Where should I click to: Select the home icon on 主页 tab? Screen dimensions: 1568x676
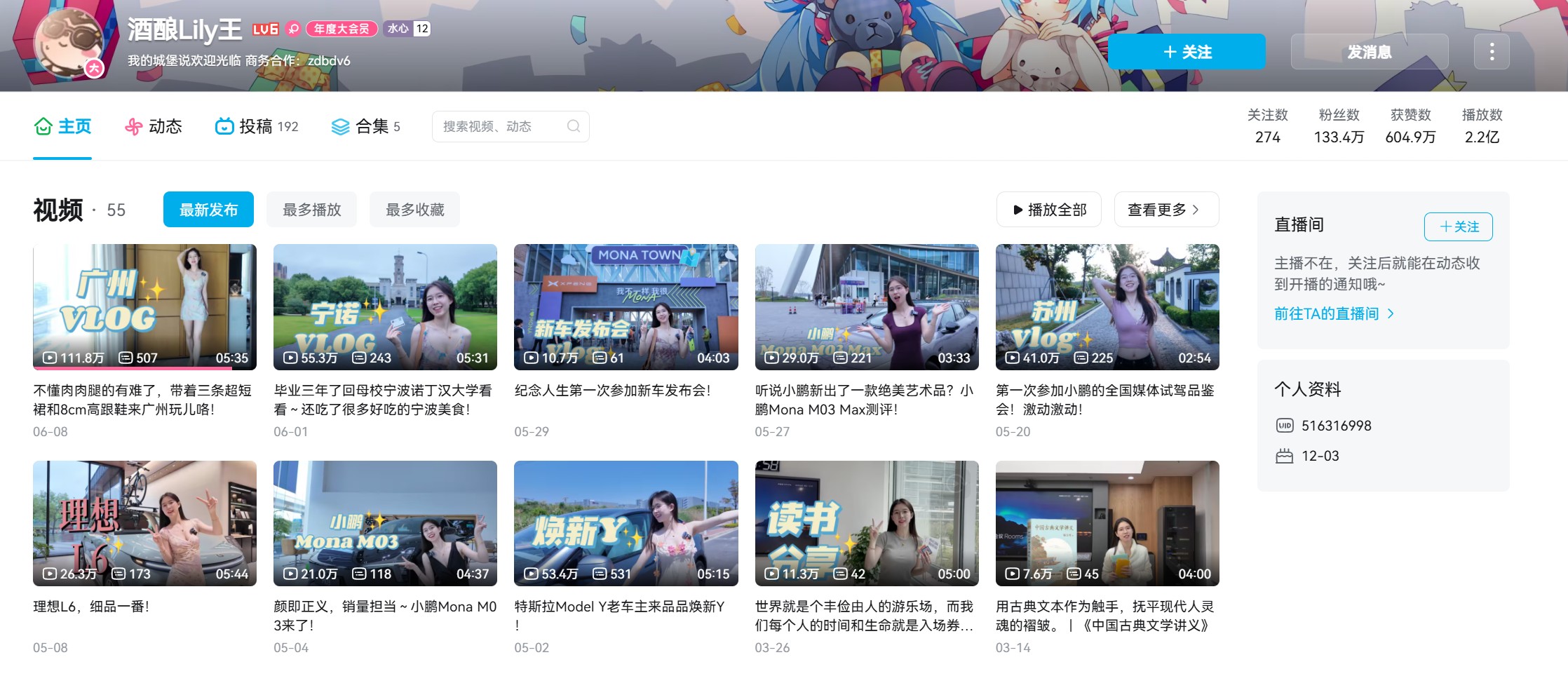click(x=43, y=126)
